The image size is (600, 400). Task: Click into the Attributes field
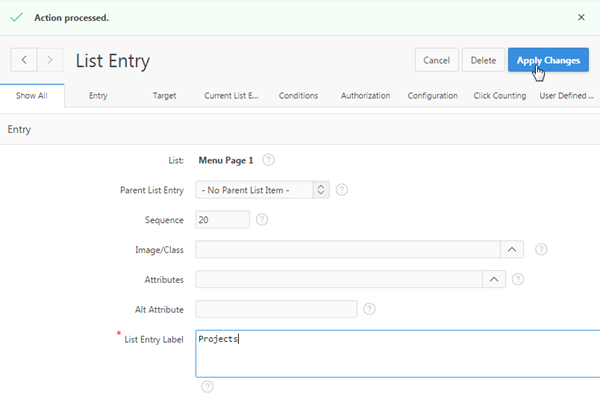coord(339,279)
